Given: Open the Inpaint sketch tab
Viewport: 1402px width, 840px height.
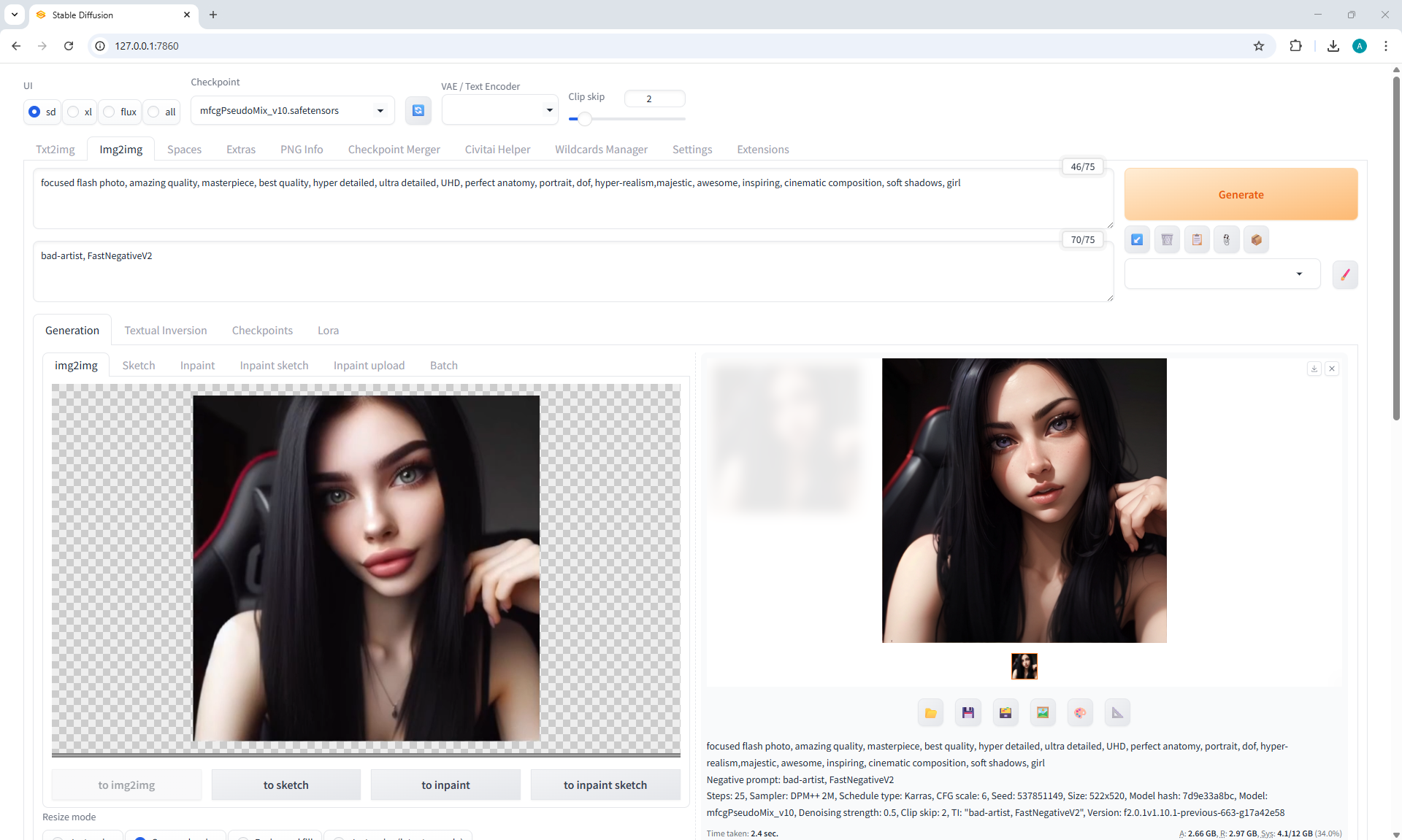Looking at the screenshot, I should (x=274, y=366).
